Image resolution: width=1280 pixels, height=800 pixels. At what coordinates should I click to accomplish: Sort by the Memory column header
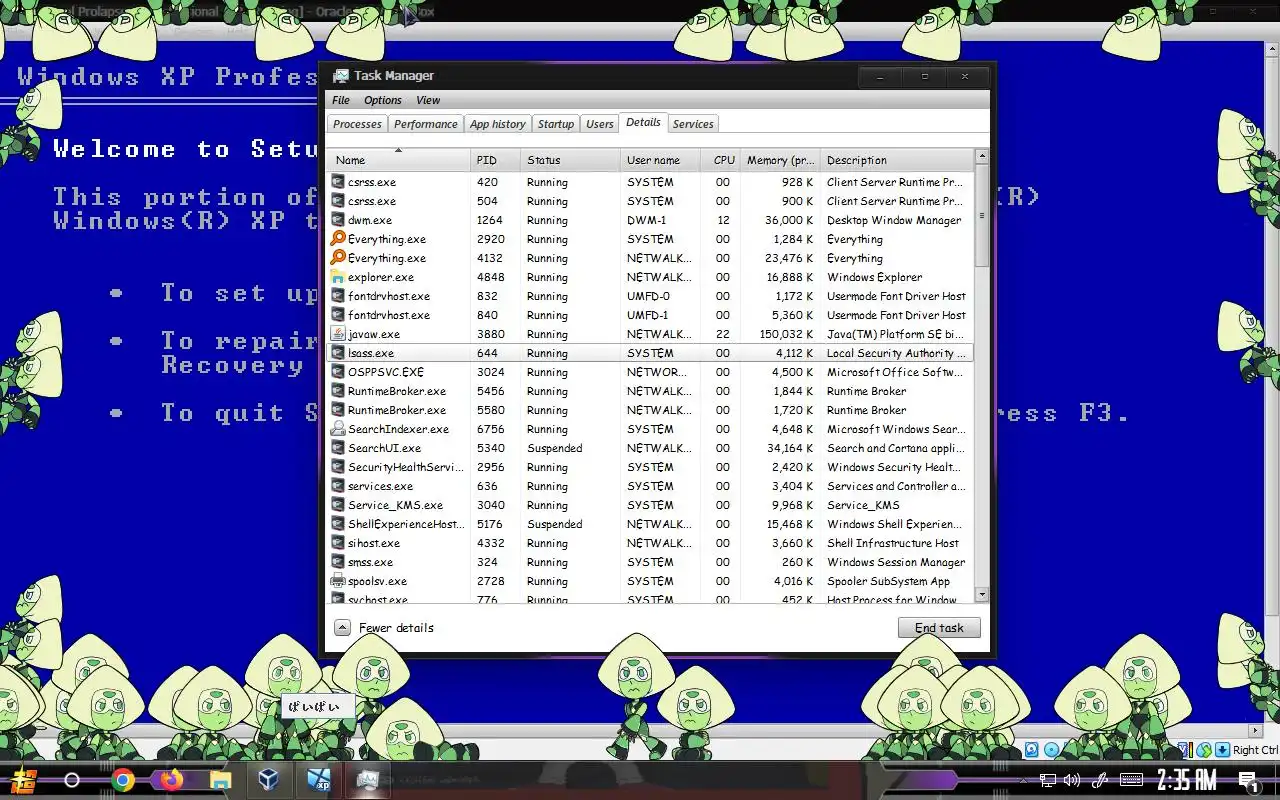tap(780, 160)
